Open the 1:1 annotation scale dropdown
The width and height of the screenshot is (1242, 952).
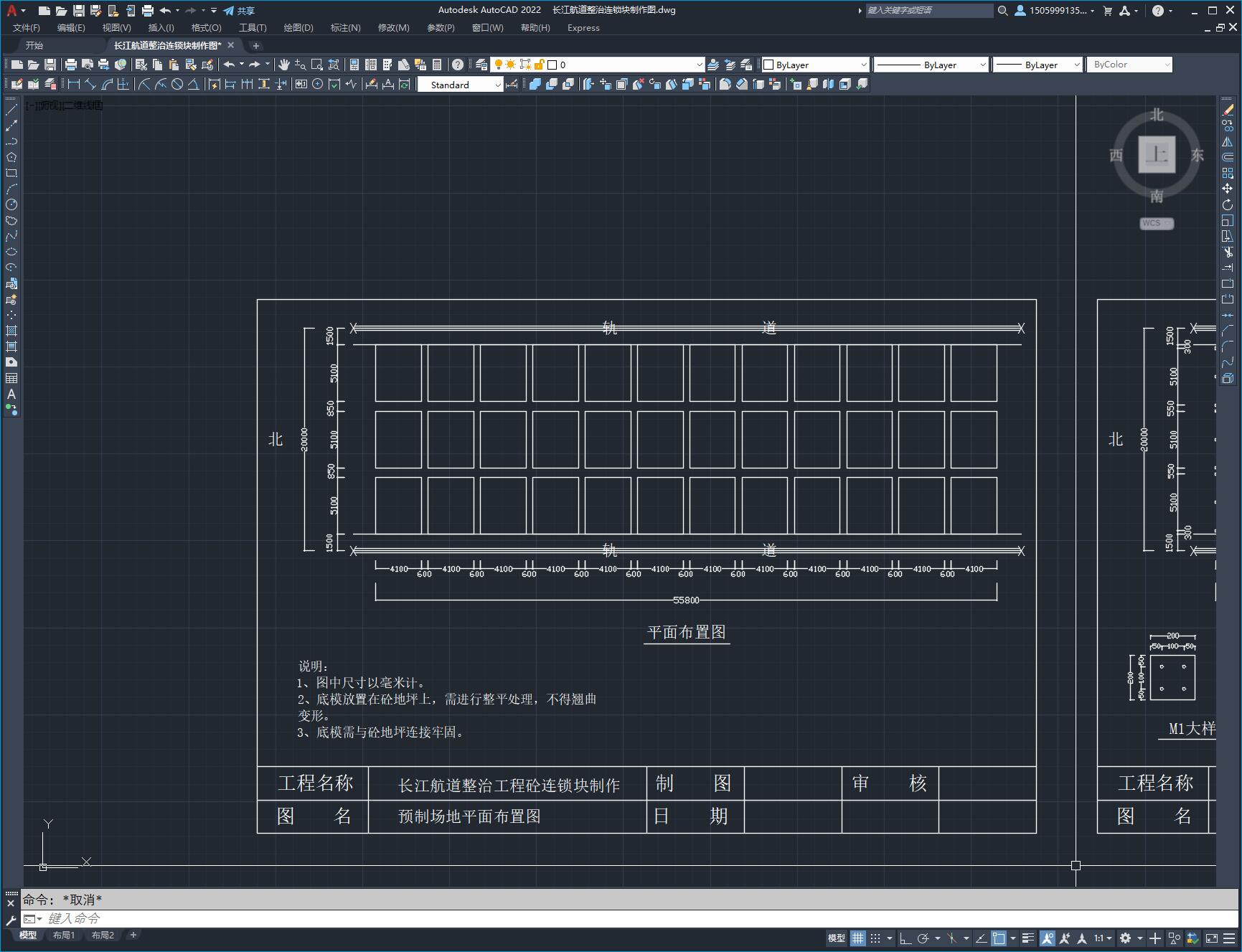[x=1103, y=938]
